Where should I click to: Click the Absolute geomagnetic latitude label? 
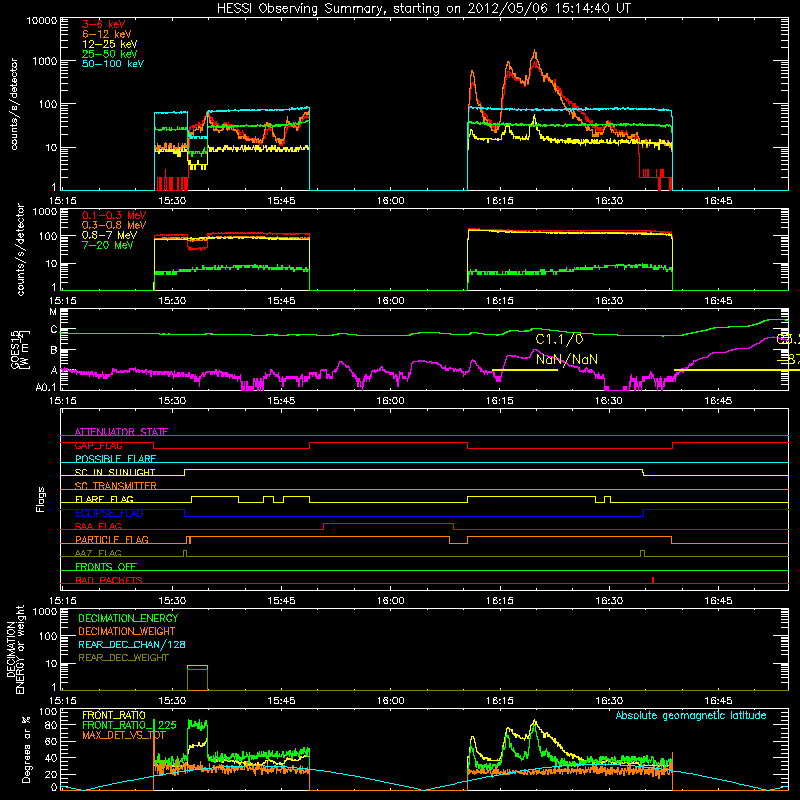[691, 715]
